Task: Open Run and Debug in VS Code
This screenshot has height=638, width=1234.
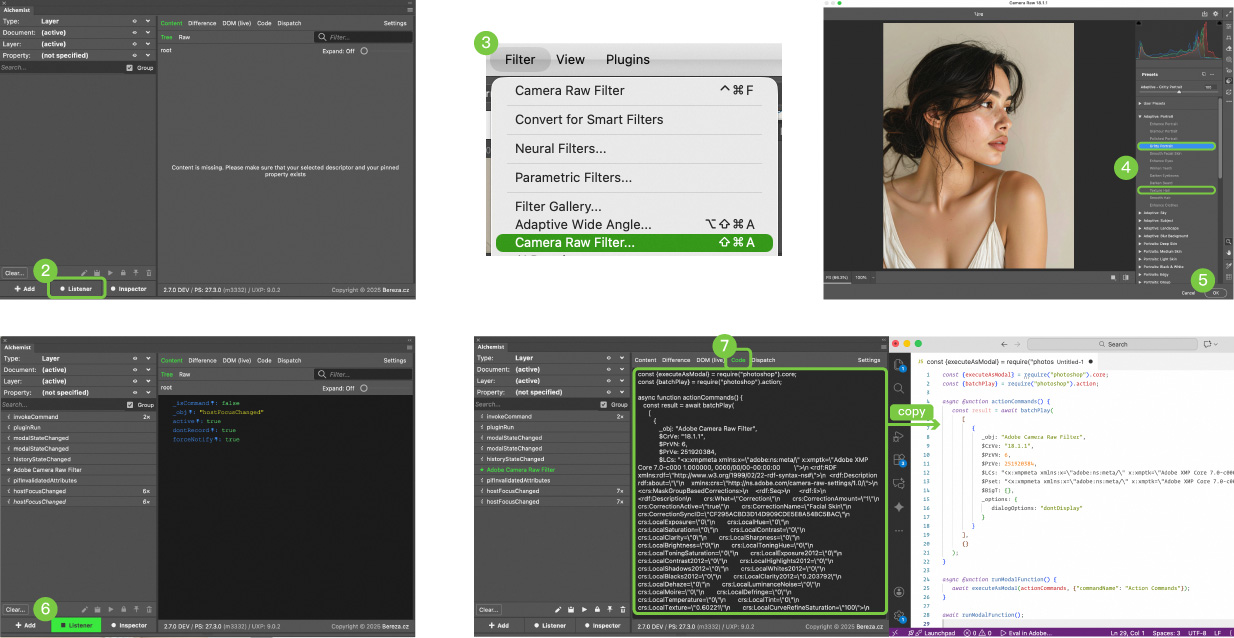Action: 899,436
